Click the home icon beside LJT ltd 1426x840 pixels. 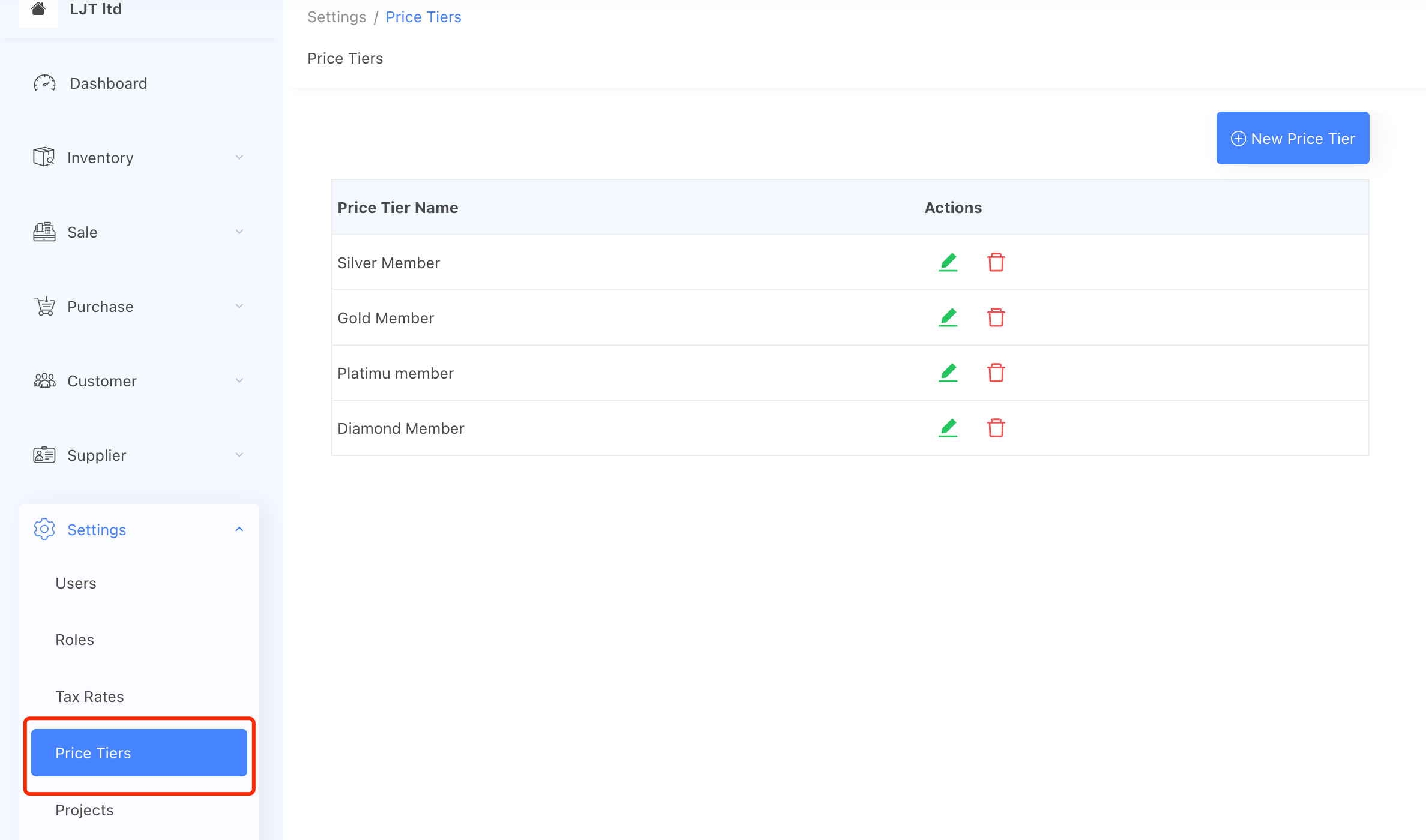tap(38, 9)
